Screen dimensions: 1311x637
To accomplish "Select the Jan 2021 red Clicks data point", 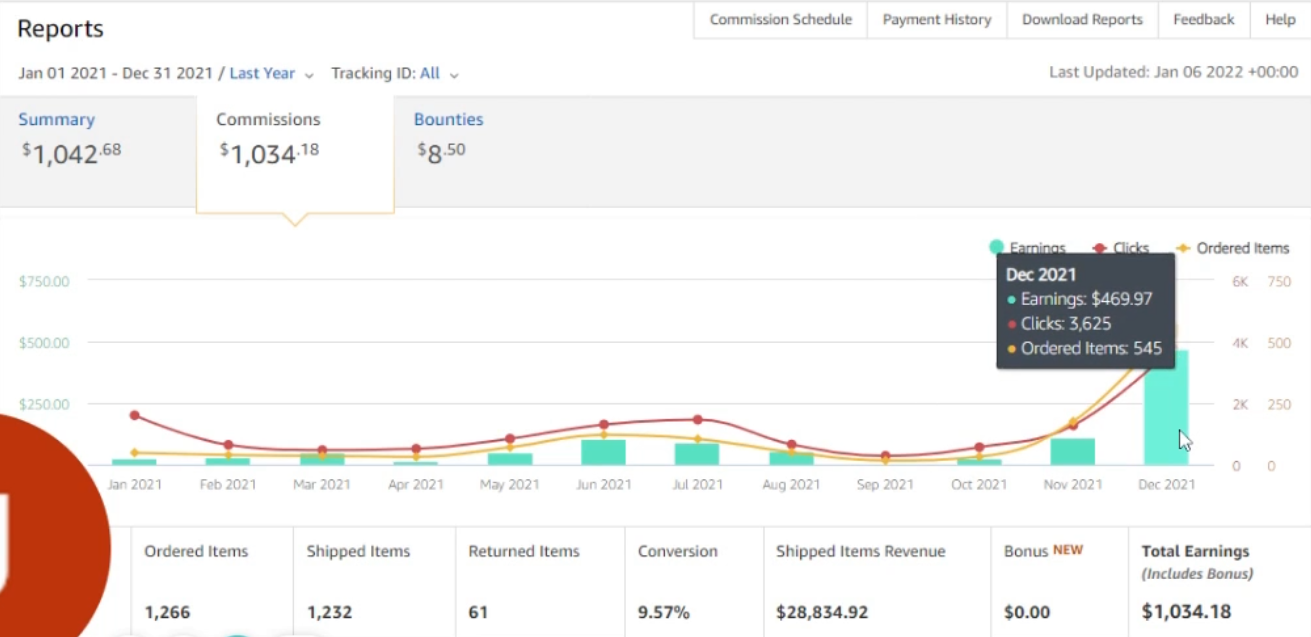I will click(134, 415).
